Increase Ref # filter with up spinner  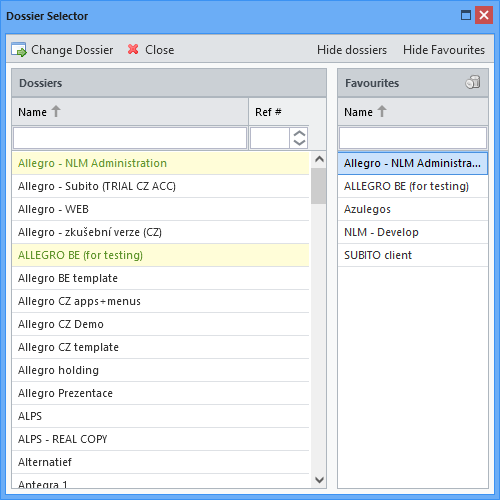pyautogui.click(x=299, y=133)
